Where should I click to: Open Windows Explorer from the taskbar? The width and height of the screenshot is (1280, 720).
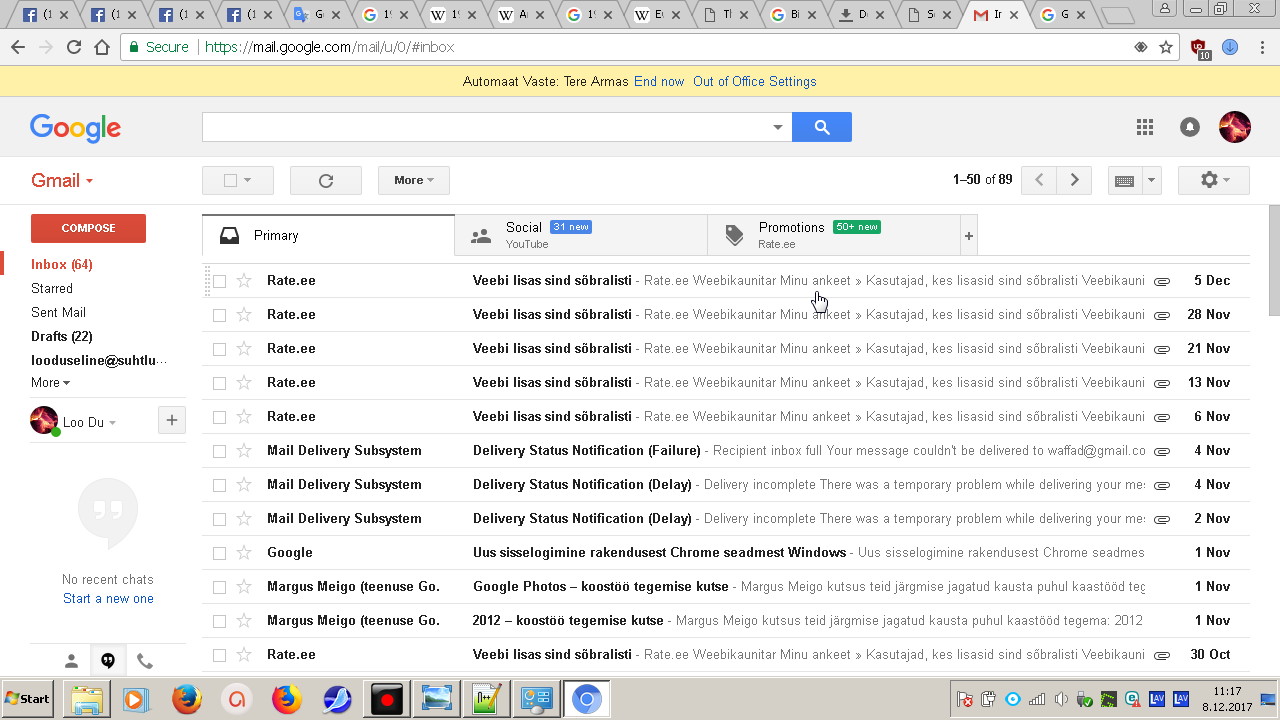[x=87, y=699]
